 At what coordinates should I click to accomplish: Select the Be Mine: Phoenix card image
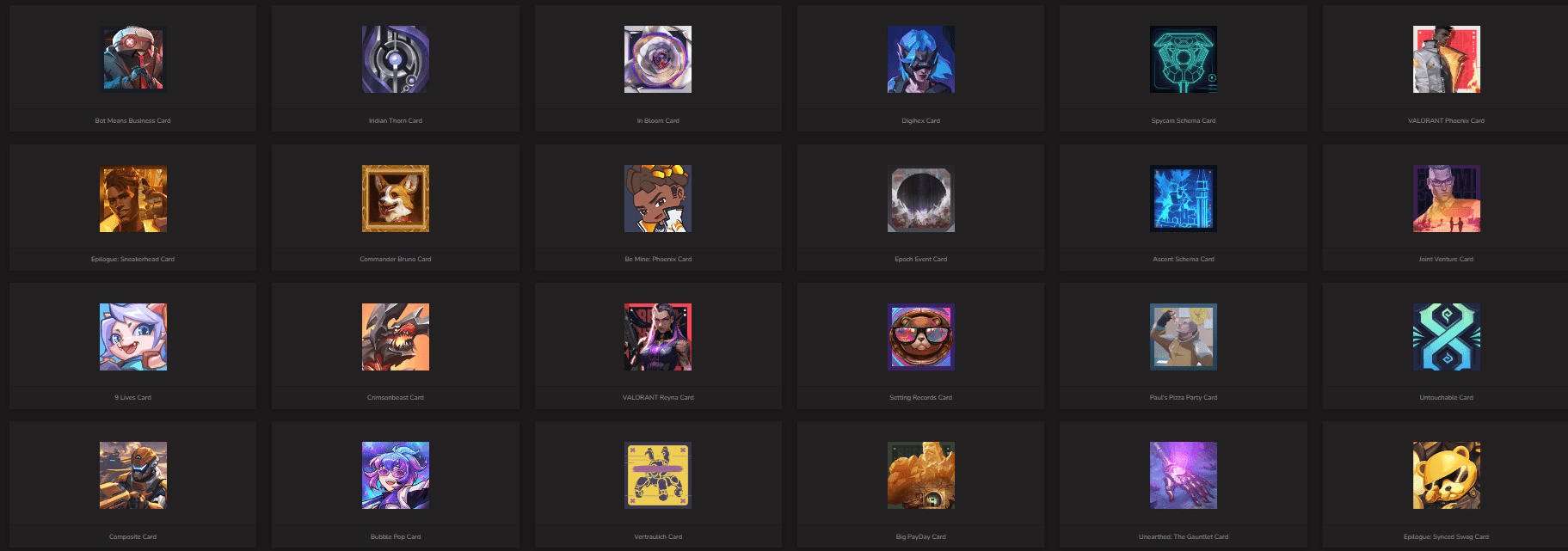pos(658,199)
